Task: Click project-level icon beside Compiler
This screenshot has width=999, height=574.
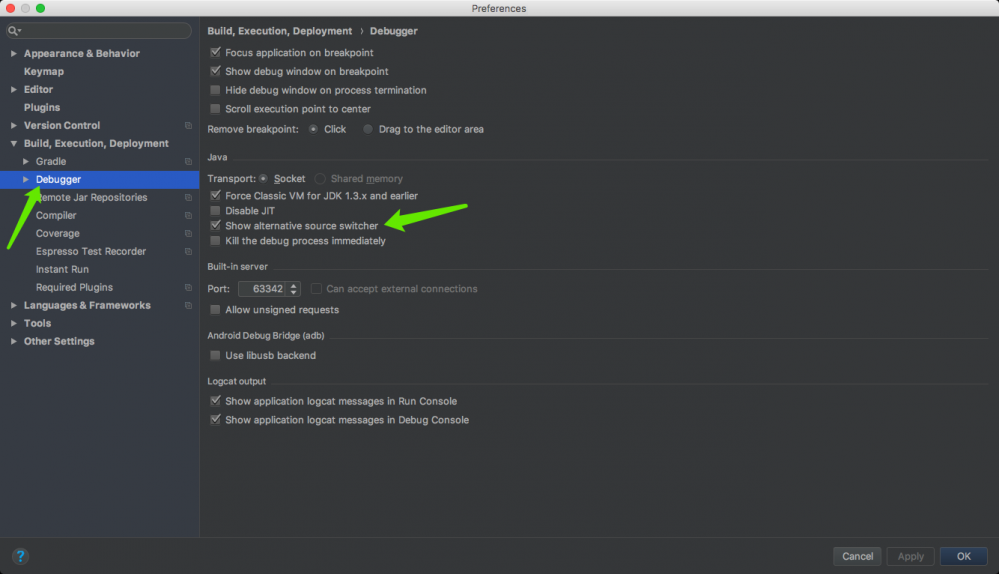Action: point(188,215)
